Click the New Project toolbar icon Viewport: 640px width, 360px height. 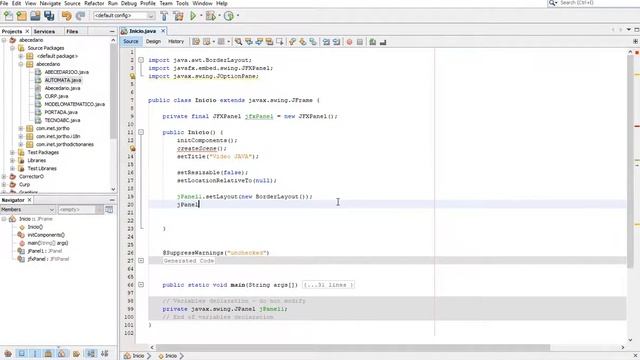tap(22, 16)
